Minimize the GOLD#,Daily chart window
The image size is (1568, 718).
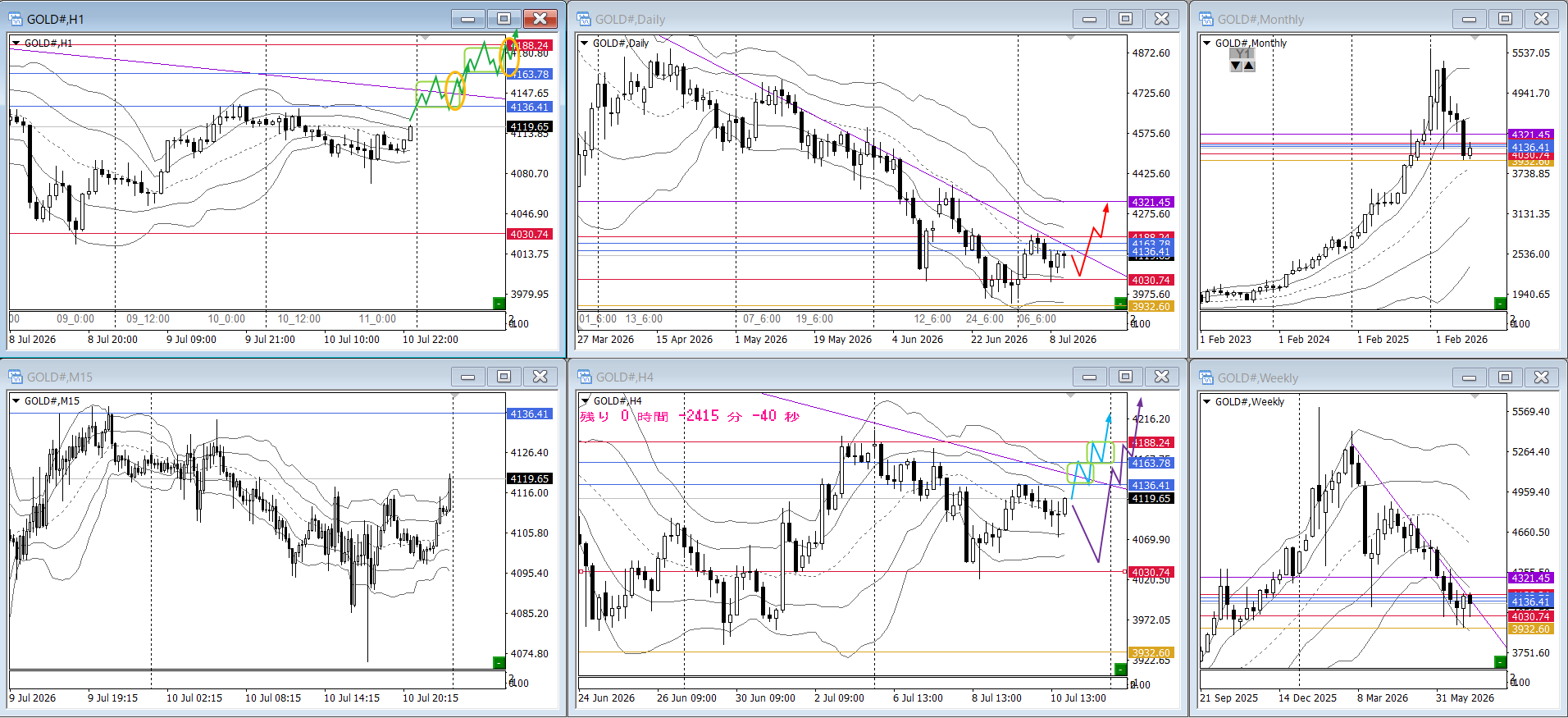point(1089,19)
